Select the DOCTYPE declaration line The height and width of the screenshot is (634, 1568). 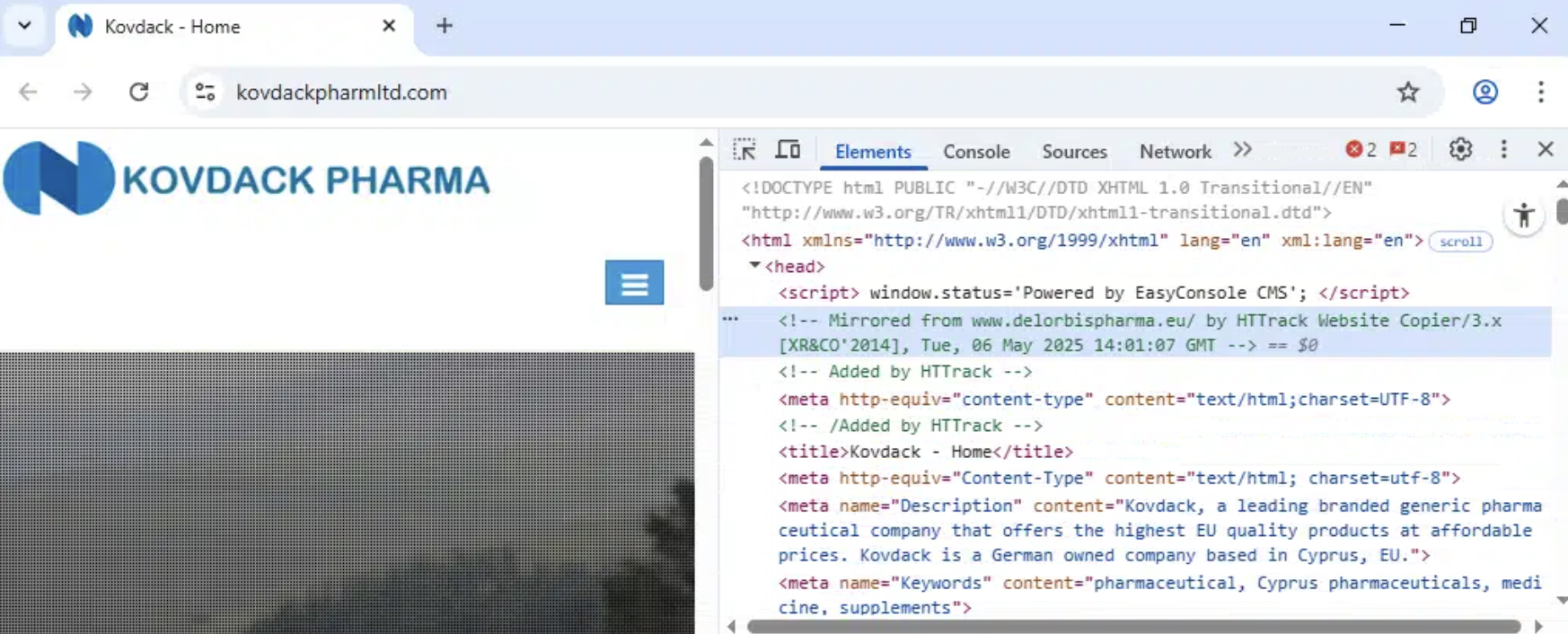(1056, 200)
